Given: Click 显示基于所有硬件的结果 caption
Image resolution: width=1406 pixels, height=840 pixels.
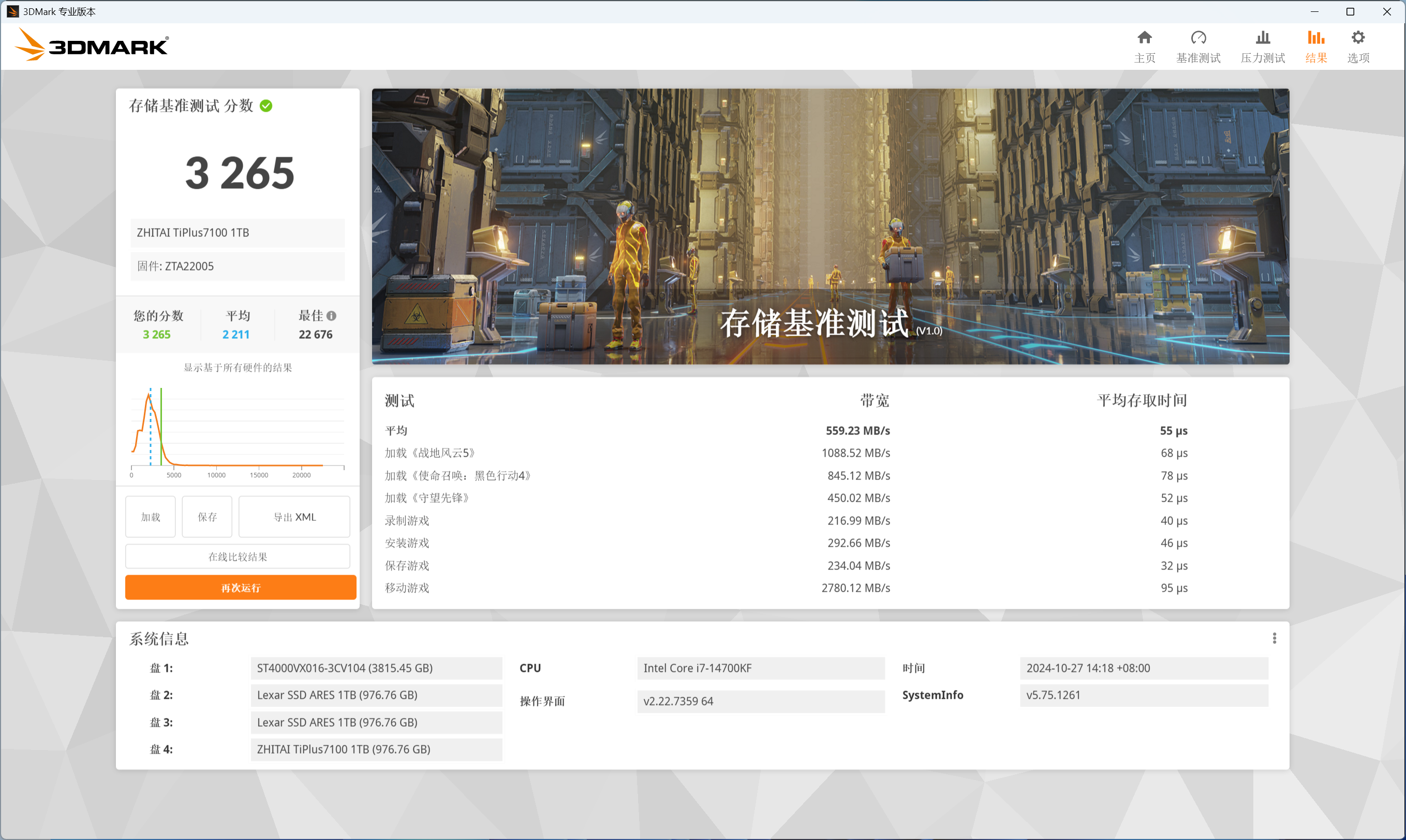Looking at the screenshot, I should click(x=238, y=368).
